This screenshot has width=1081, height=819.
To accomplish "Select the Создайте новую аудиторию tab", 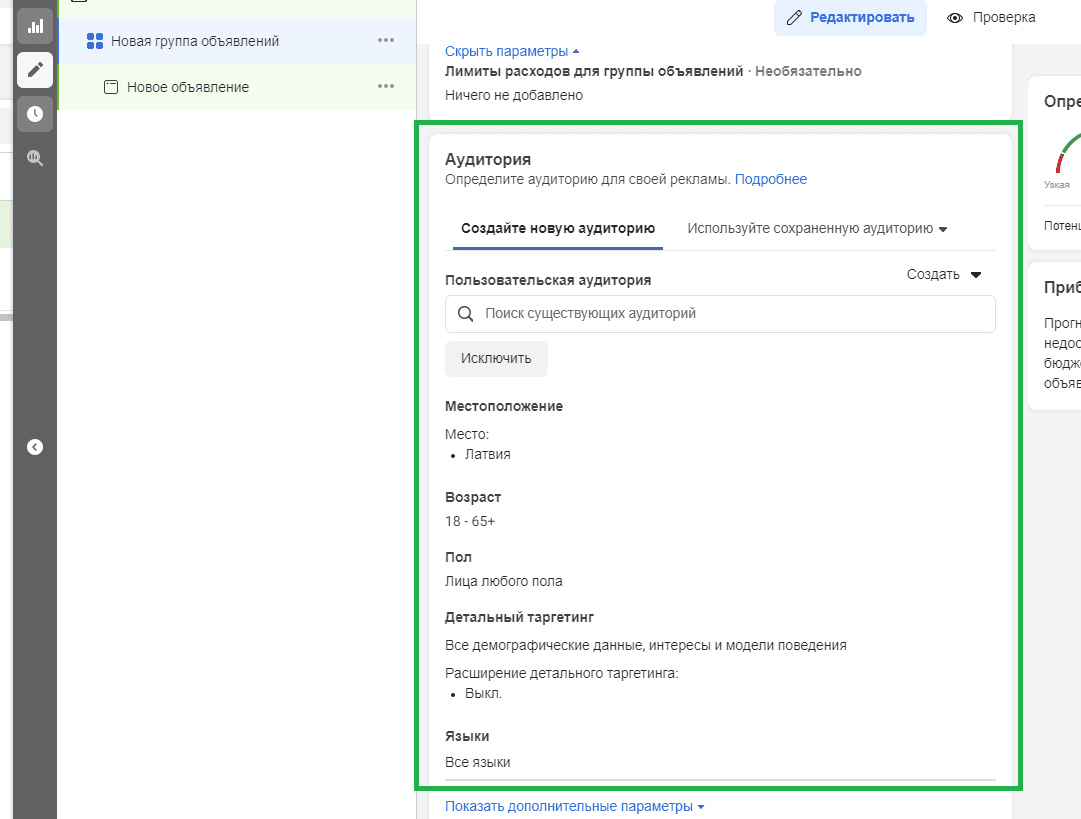I will click(x=558, y=228).
